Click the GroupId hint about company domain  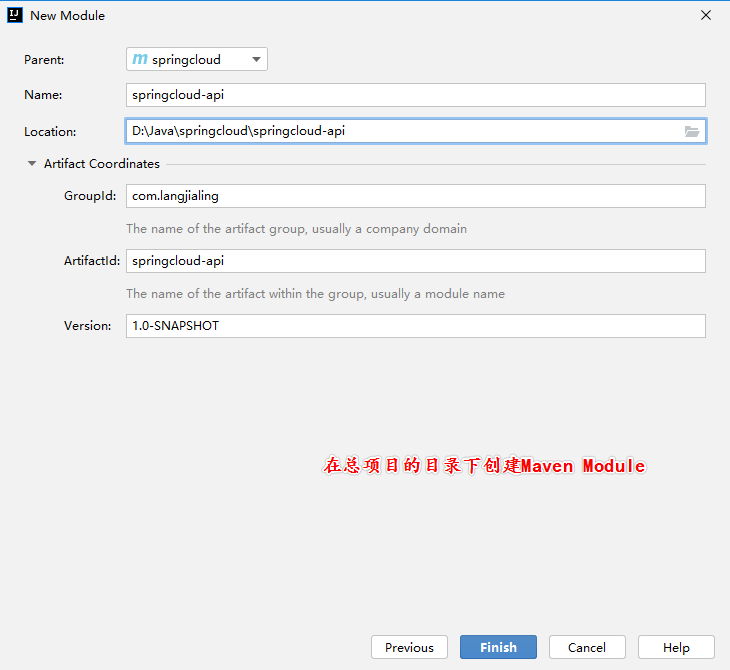tap(297, 229)
